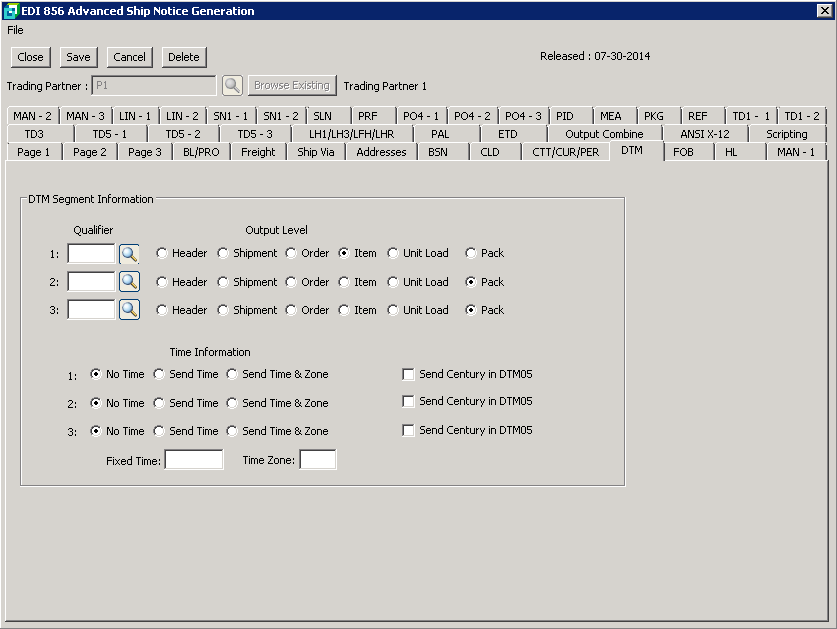
Task: Click the Fixed Time input field
Action: (x=194, y=460)
